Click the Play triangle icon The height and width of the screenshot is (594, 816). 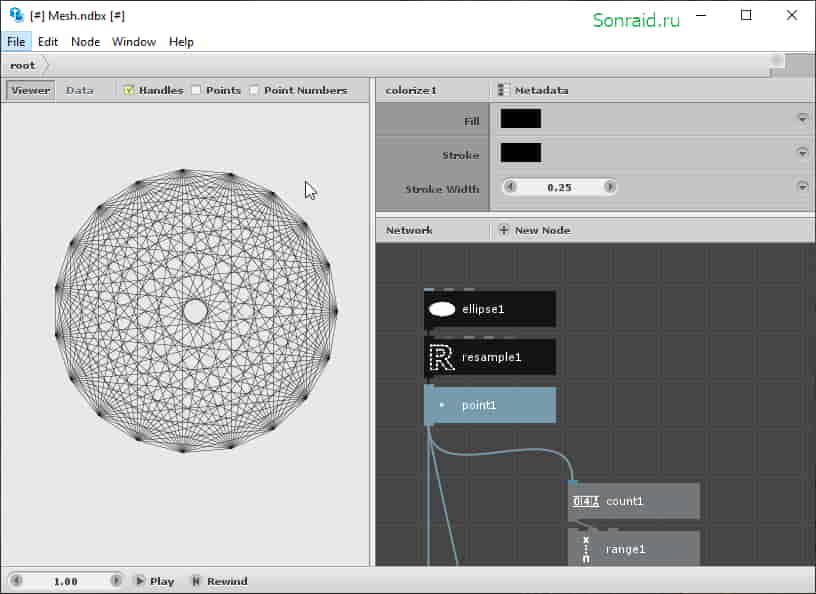(x=140, y=580)
